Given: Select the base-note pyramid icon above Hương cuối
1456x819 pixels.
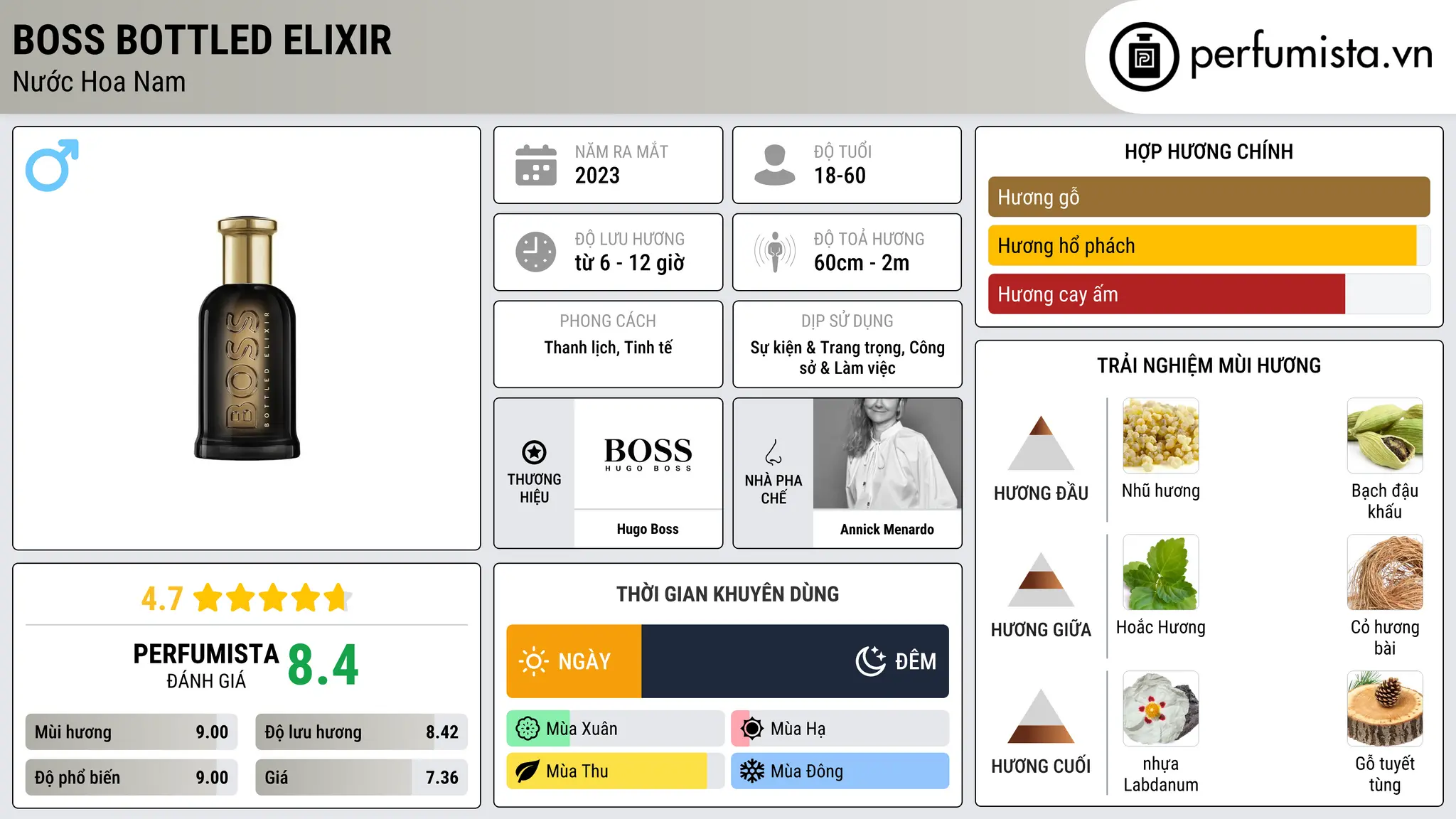Looking at the screenshot, I should 1041,716.
